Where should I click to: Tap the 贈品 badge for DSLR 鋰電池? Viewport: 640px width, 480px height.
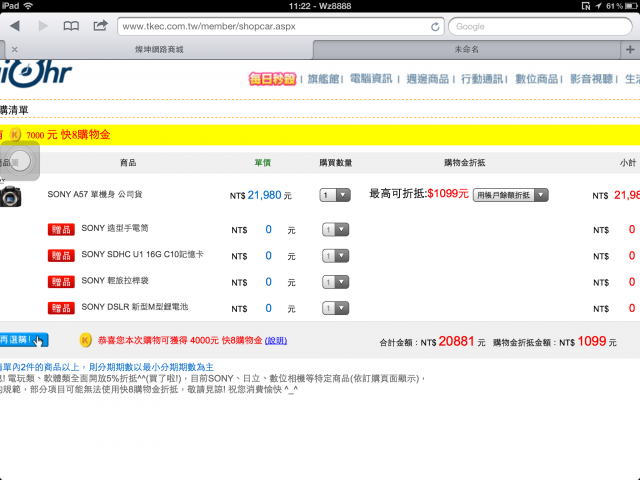tap(61, 308)
